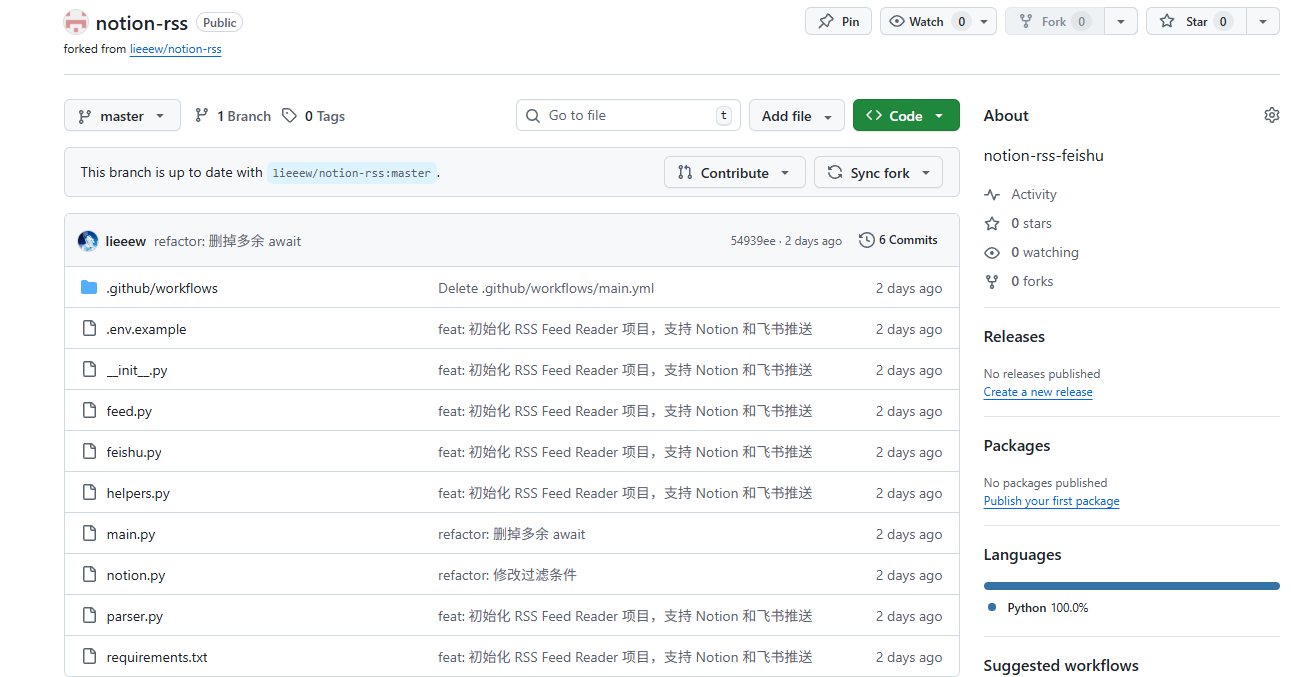Screen dimensions: 1291x677
Task: Open the Contribute dropdown
Action: pos(734,173)
